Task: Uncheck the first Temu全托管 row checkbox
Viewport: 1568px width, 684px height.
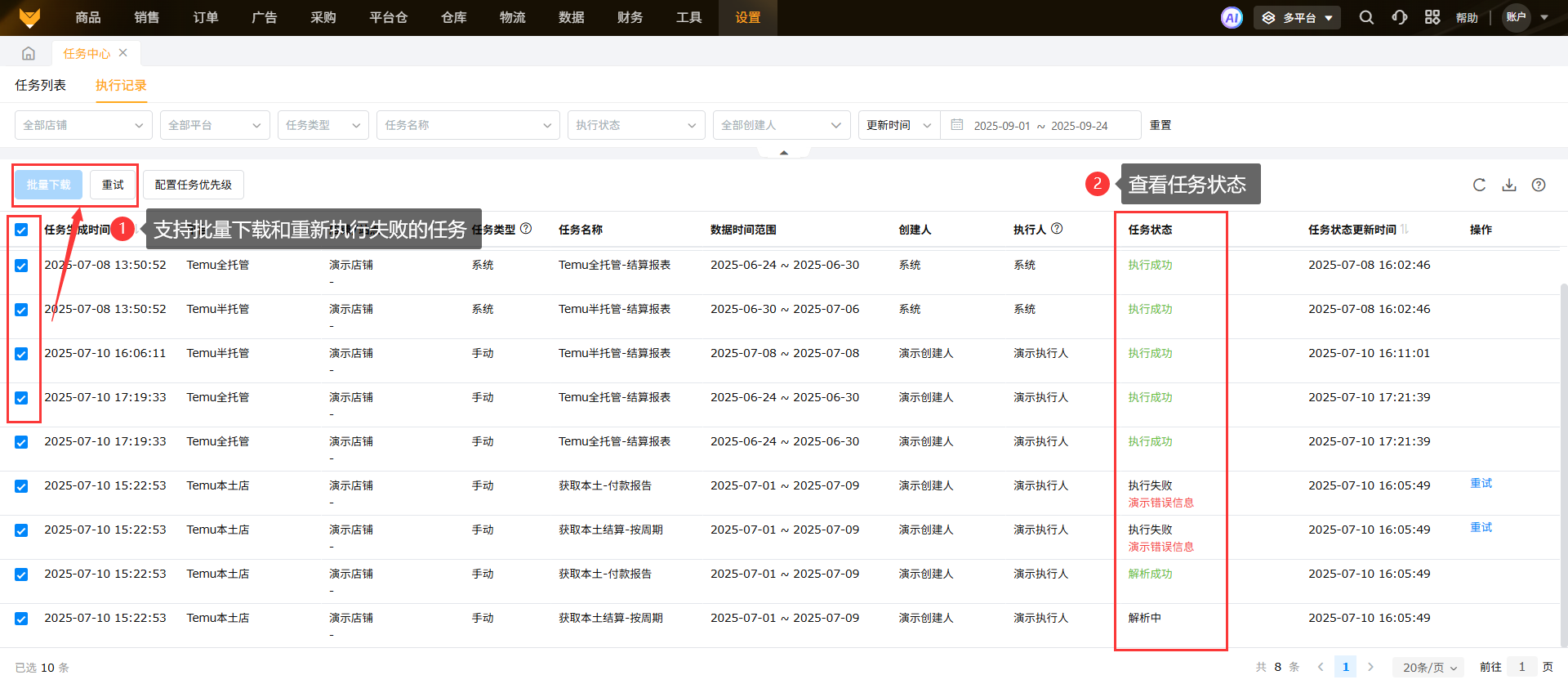Action: click(21, 266)
